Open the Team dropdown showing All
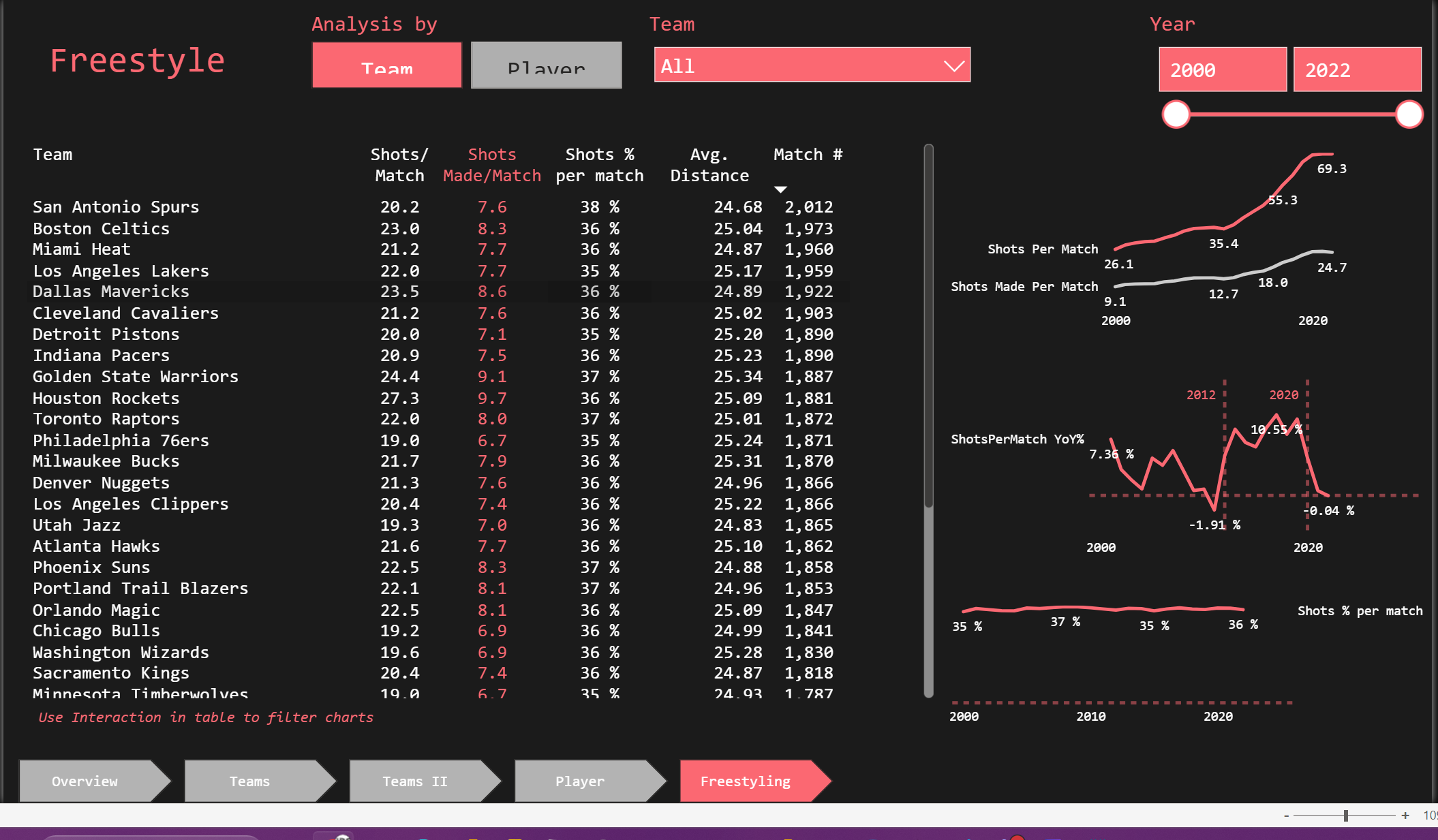Viewport: 1438px width, 840px height. (812, 65)
